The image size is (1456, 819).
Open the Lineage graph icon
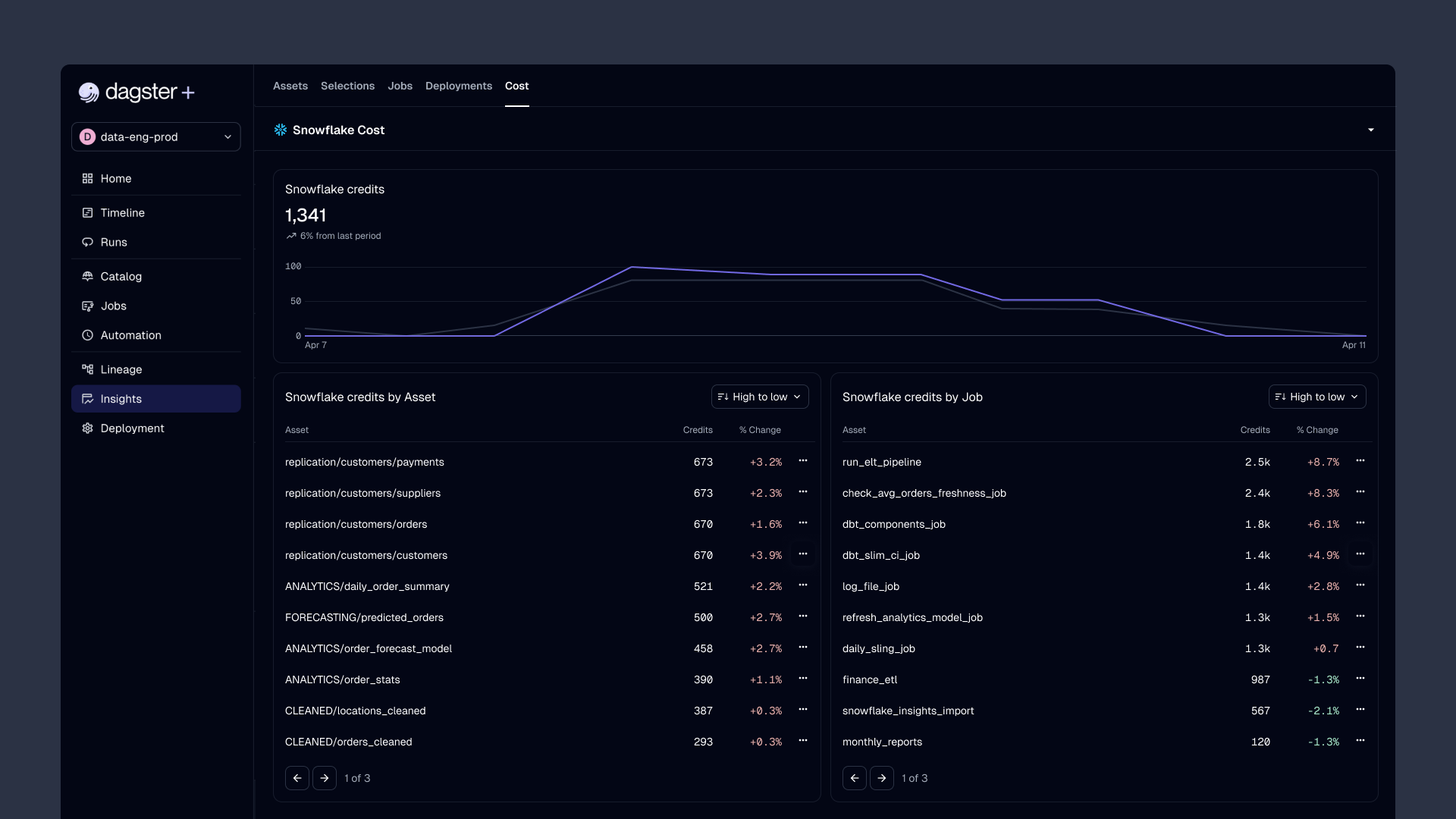[87, 369]
